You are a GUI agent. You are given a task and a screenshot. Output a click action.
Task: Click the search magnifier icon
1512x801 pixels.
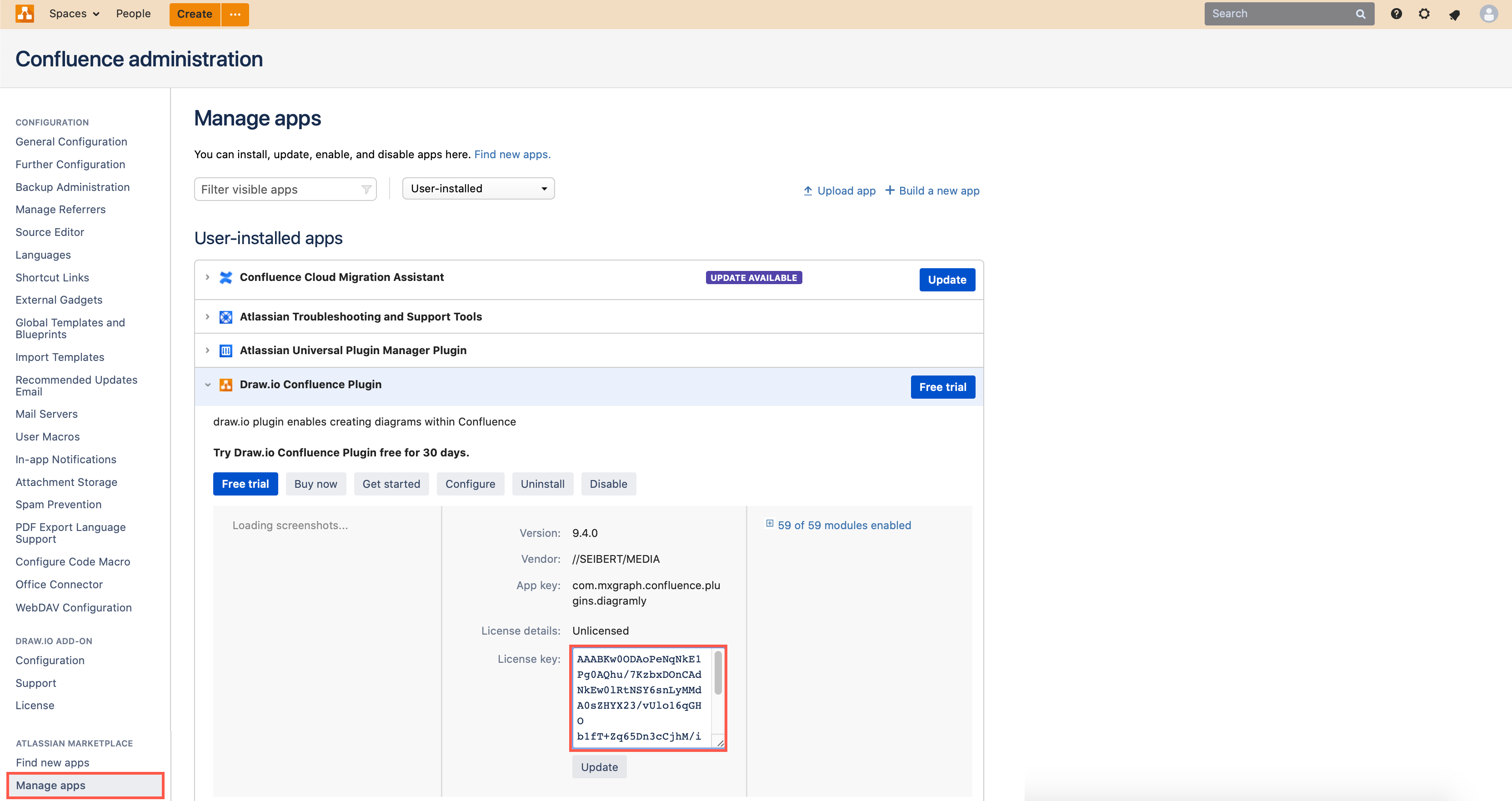(x=1360, y=14)
